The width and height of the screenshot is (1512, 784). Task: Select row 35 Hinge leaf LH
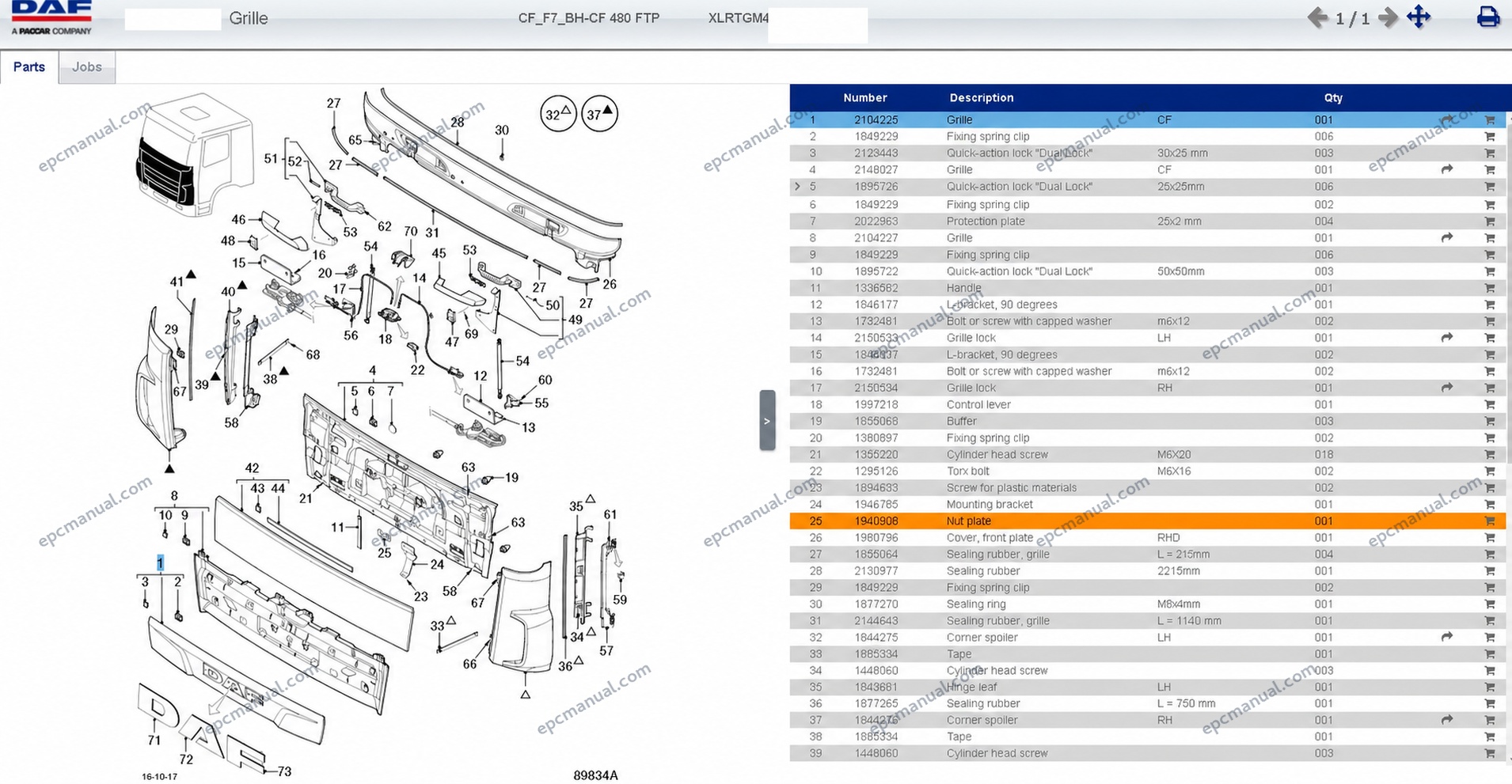tap(1148, 687)
